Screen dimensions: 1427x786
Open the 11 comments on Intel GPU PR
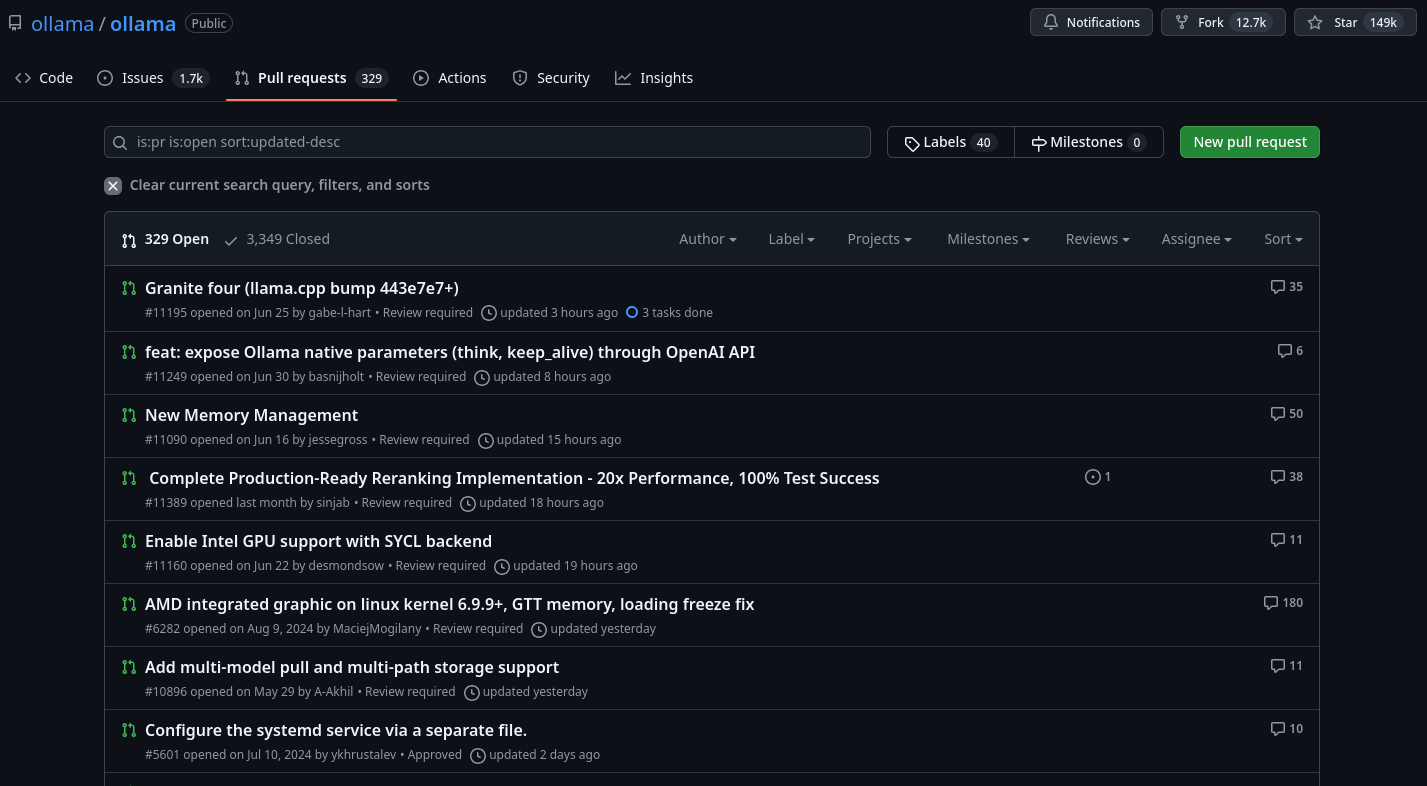point(1287,540)
